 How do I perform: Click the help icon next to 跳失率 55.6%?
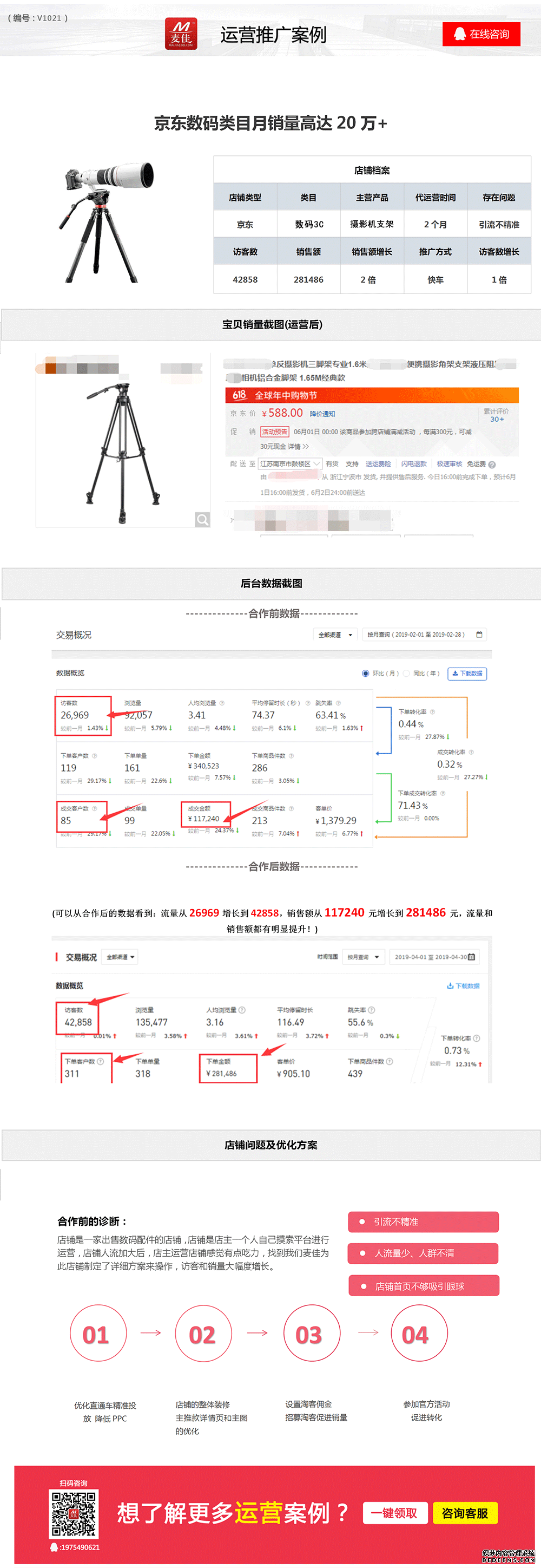(372, 1010)
